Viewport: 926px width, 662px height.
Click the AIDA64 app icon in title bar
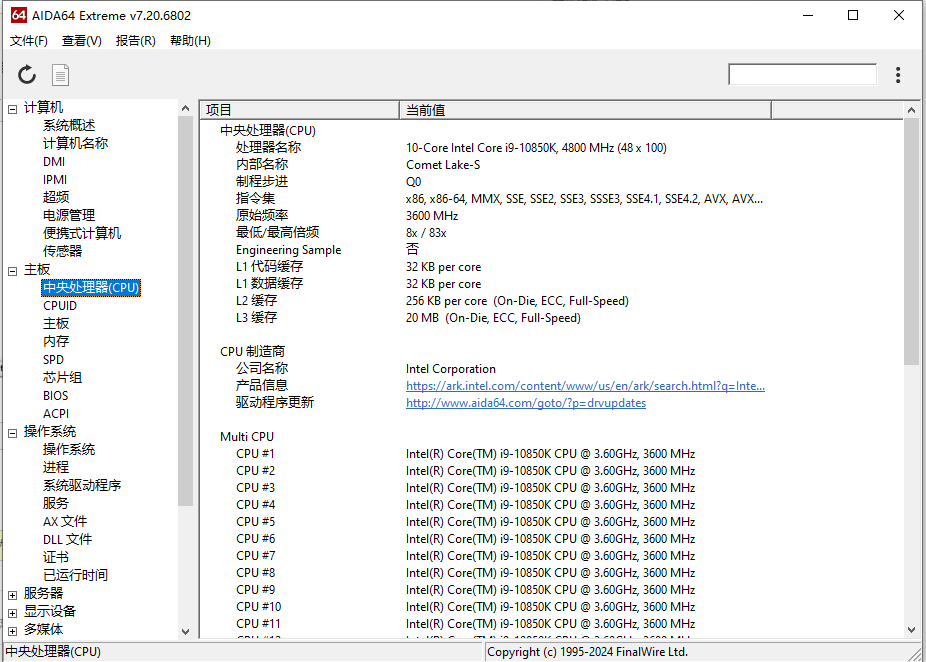19,15
